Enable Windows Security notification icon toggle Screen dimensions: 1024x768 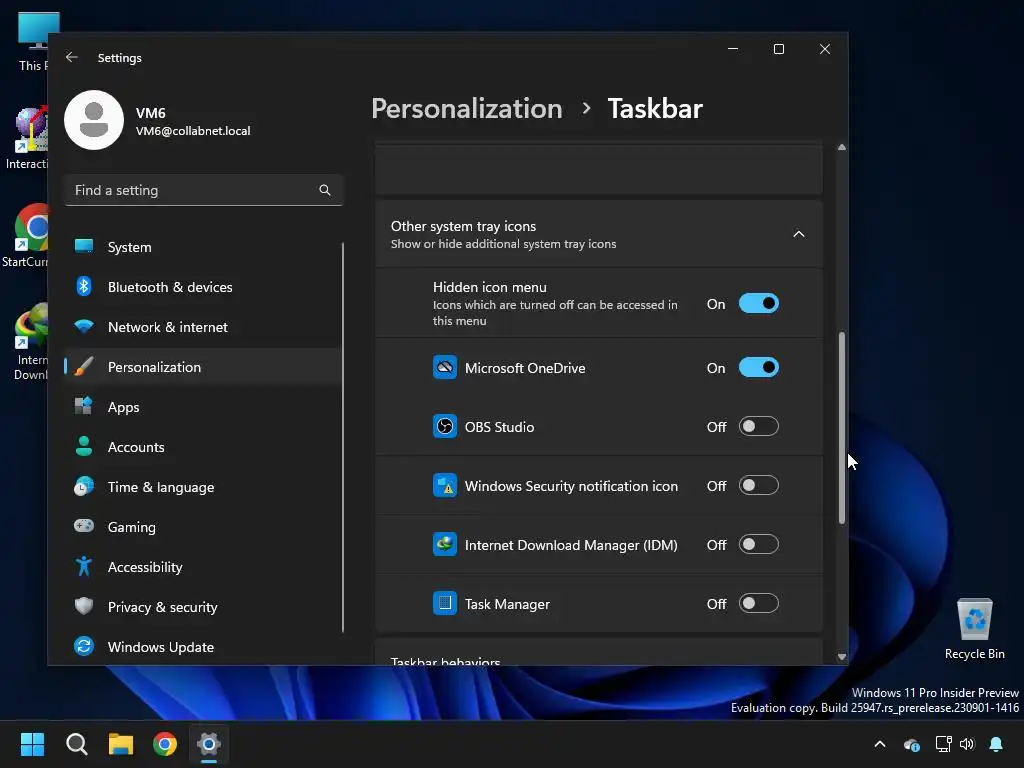pos(759,485)
